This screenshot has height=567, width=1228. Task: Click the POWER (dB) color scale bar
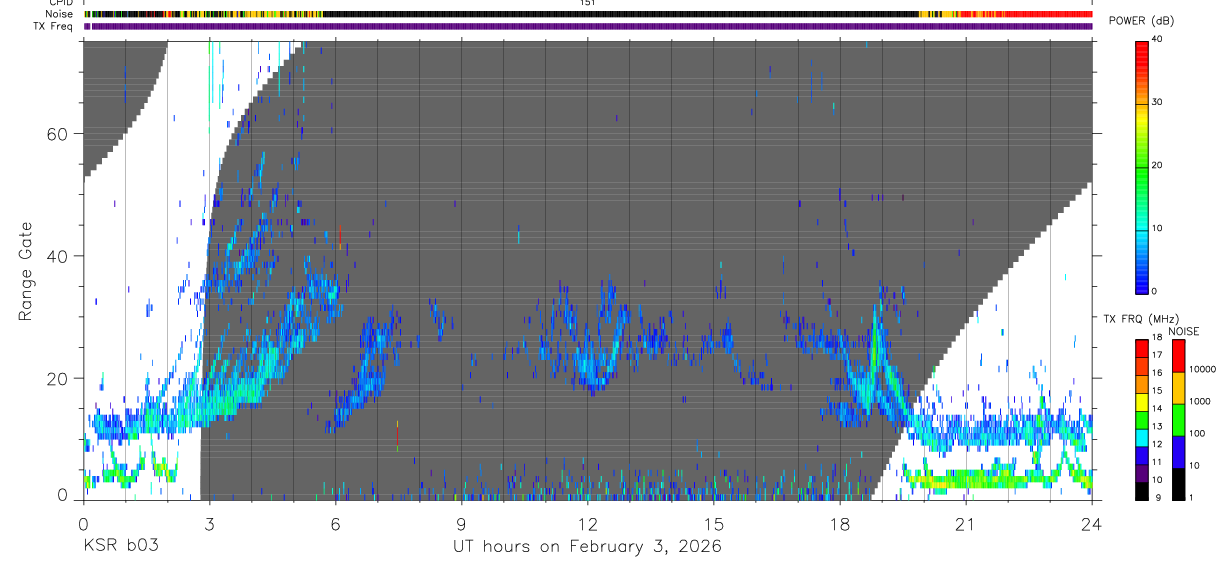[1142, 166]
